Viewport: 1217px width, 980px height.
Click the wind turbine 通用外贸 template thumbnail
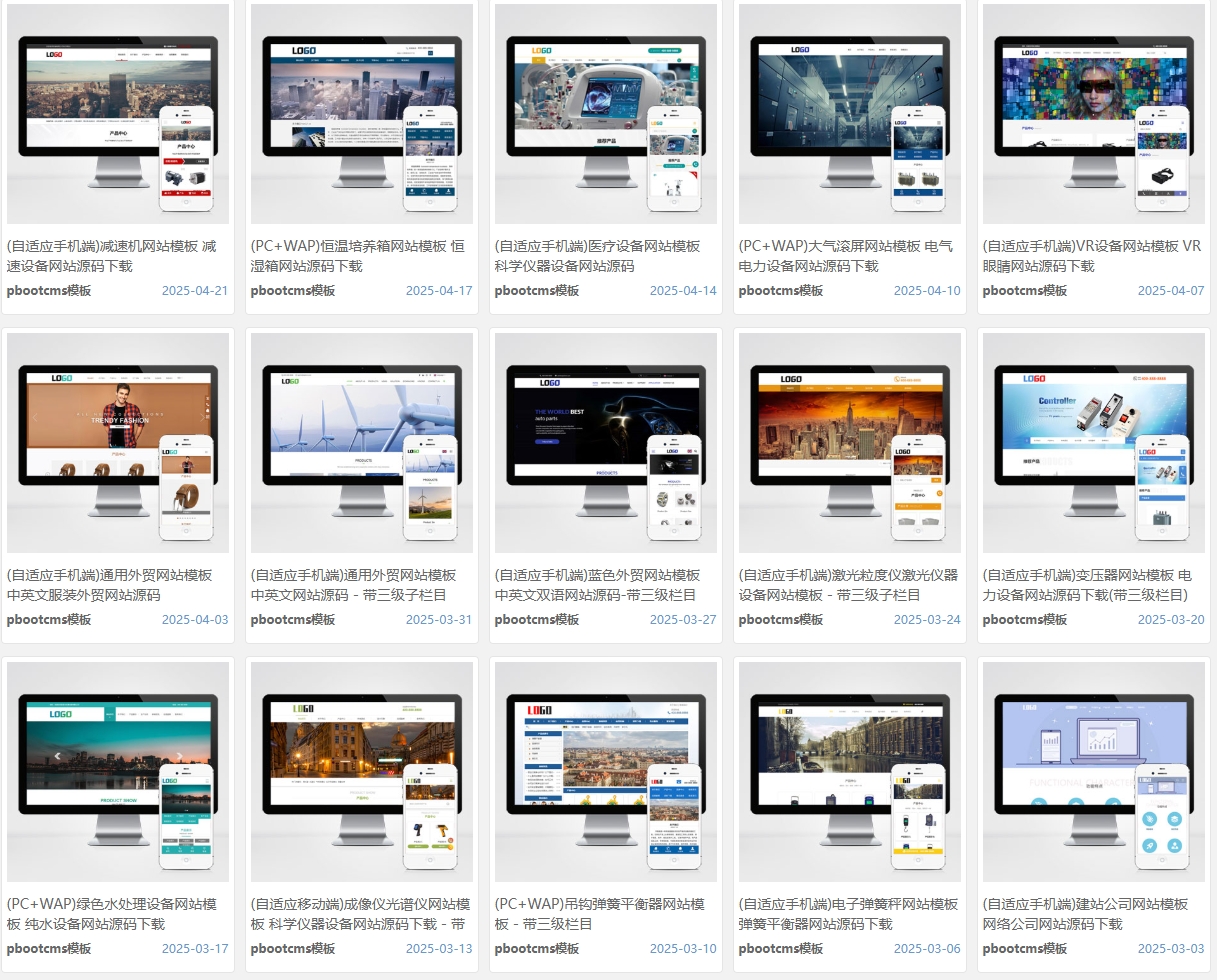(362, 443)
